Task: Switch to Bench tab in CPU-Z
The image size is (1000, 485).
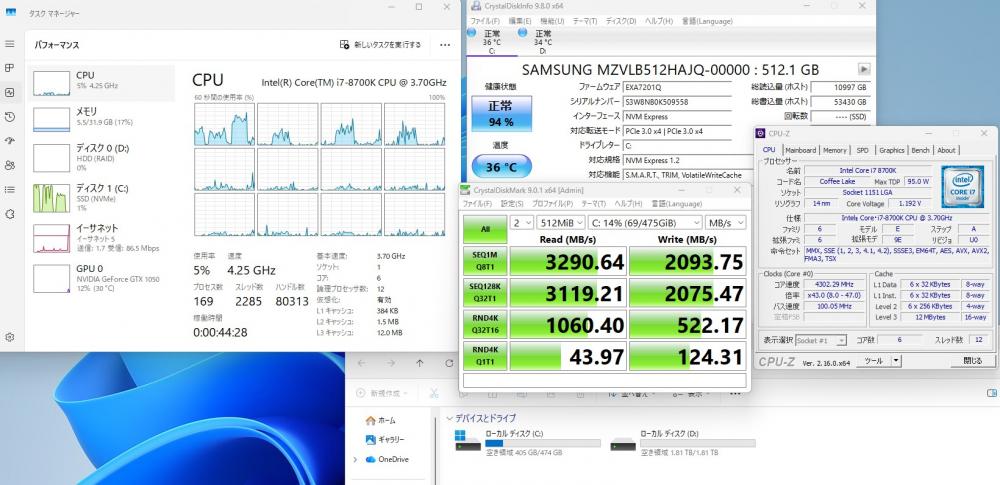Action: 920,150
